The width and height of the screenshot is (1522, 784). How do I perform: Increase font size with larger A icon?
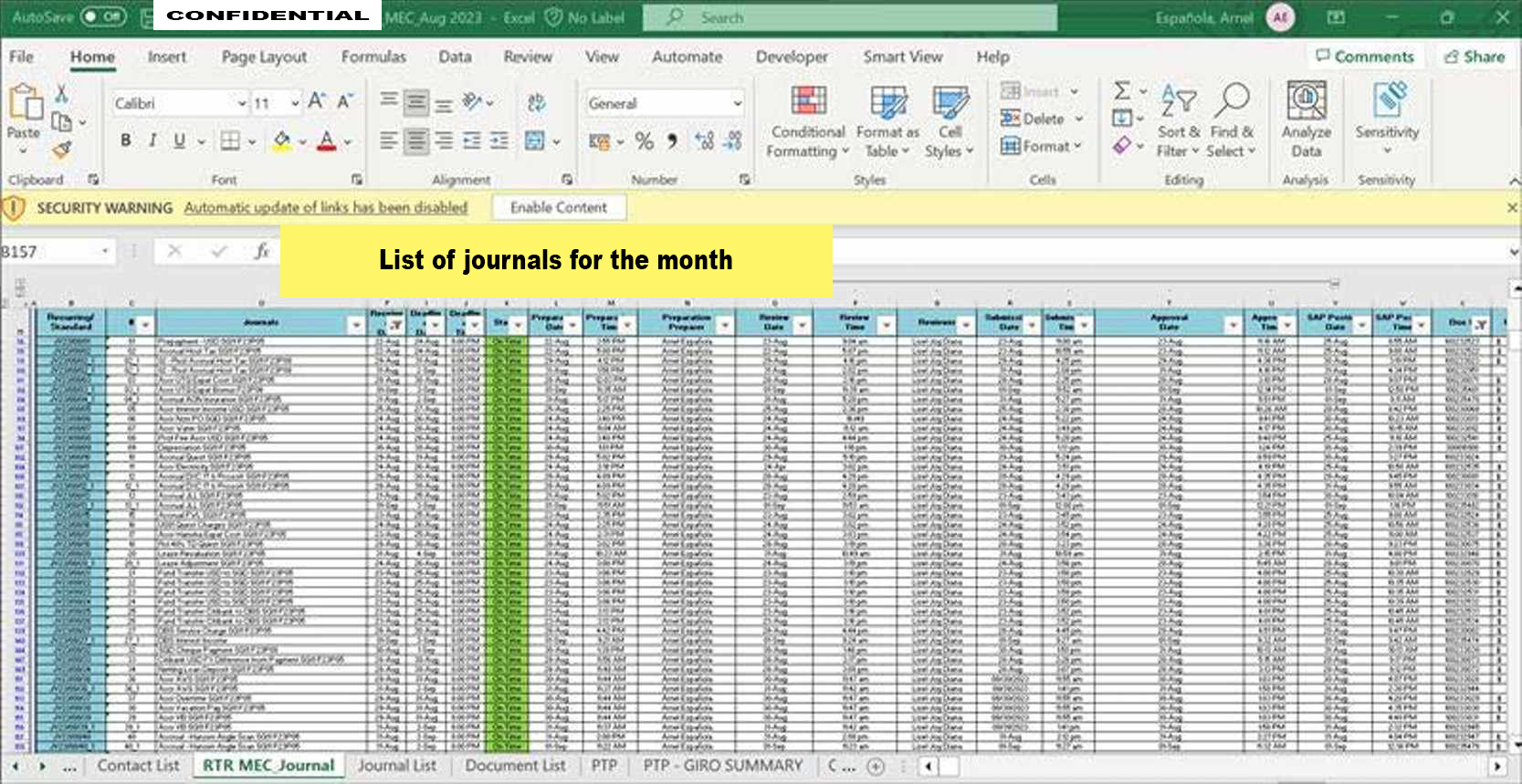pyautogui.click(x=316, y=101)
